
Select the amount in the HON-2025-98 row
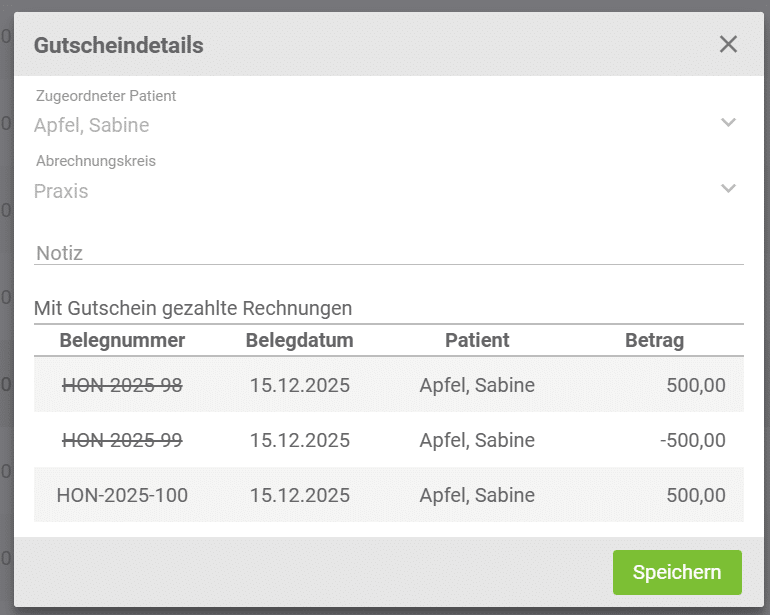(696, 385)
